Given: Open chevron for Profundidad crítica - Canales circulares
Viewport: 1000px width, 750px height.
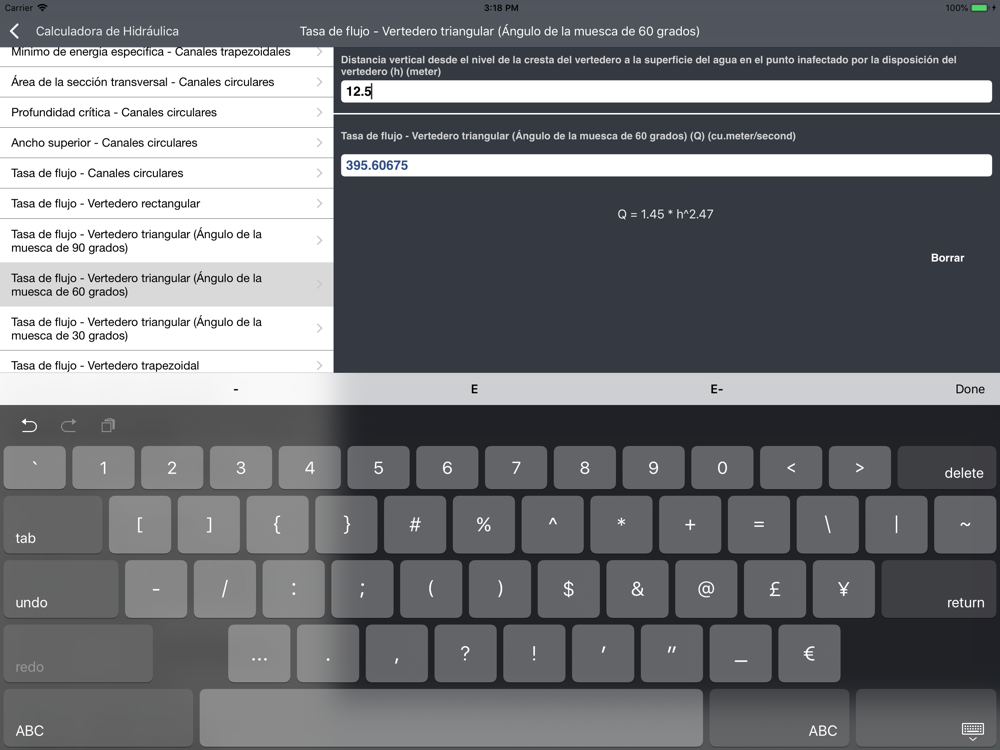Looking at the screenshot, I should point(320,112).
